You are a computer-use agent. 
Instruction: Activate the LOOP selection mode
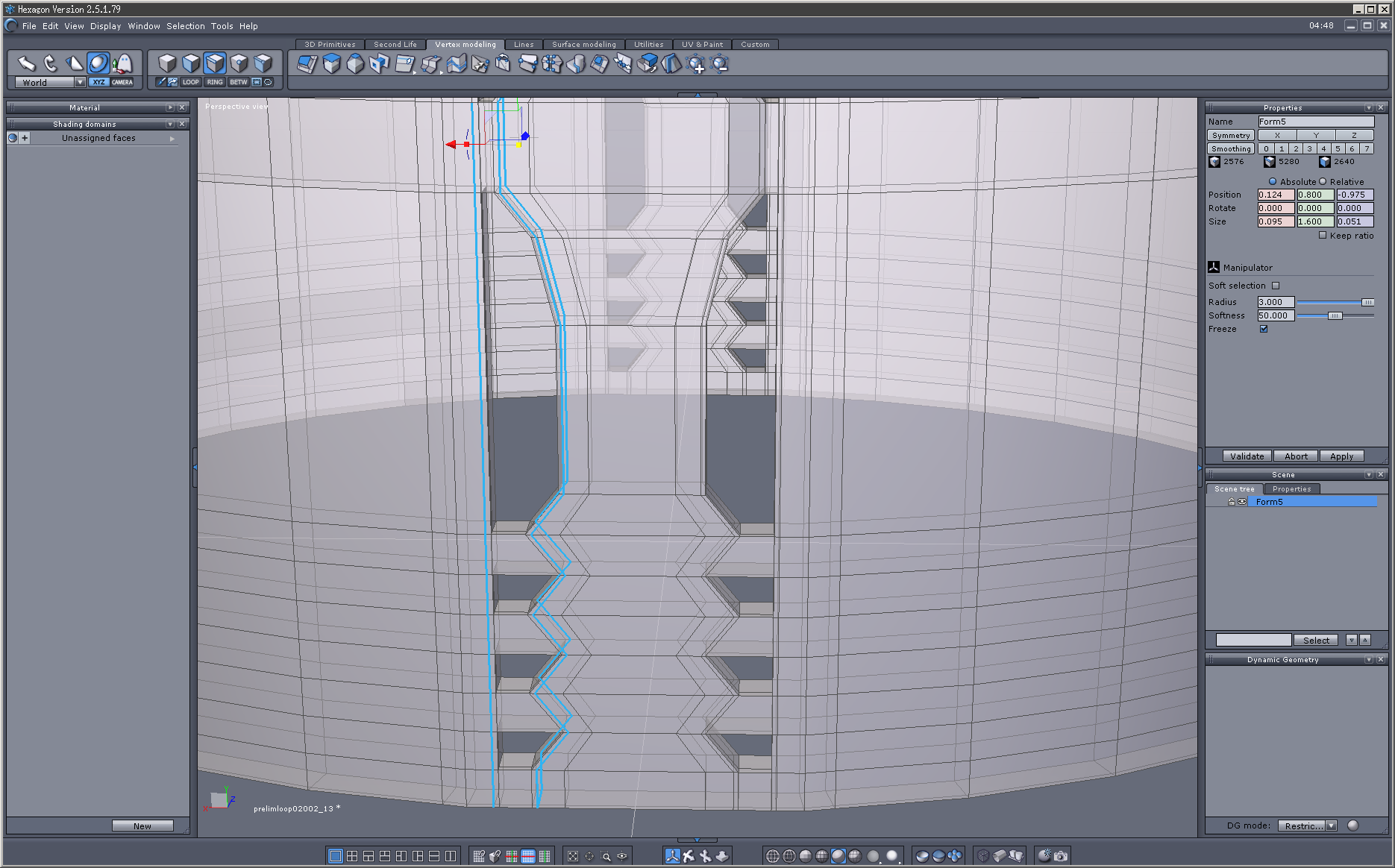tap(191, 82)
